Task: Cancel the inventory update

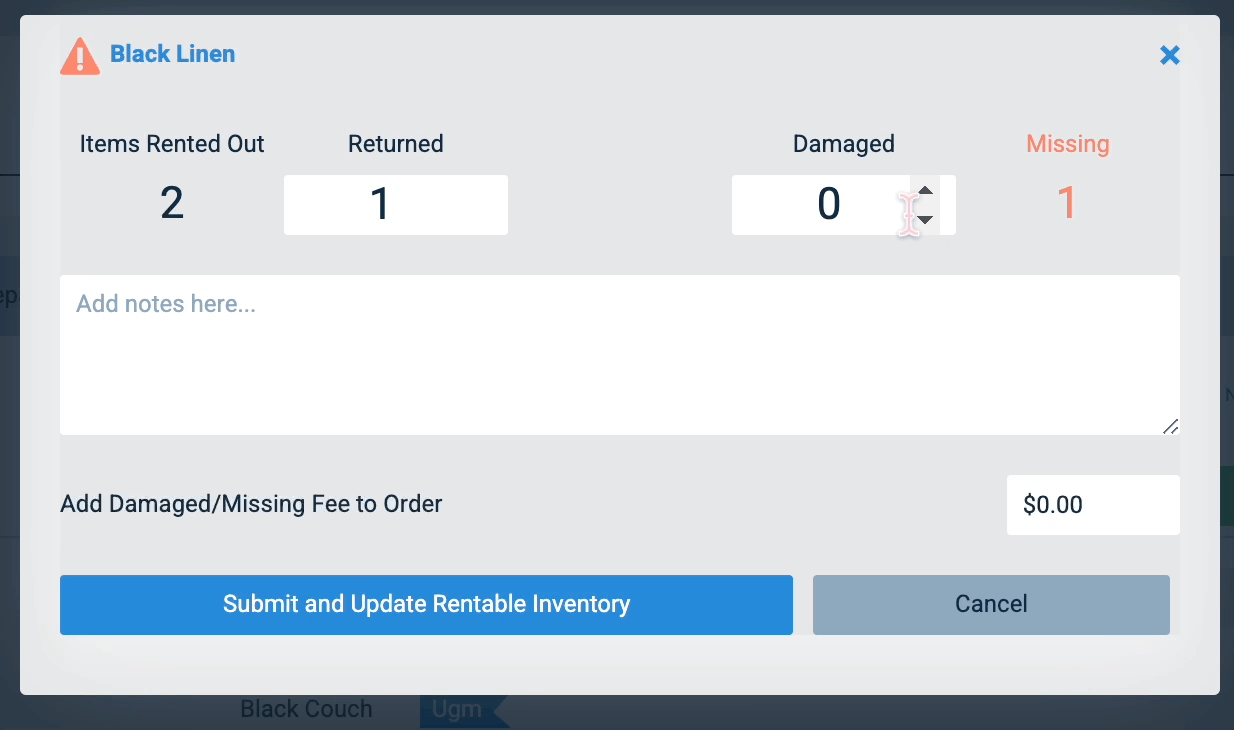Action: 990,604
